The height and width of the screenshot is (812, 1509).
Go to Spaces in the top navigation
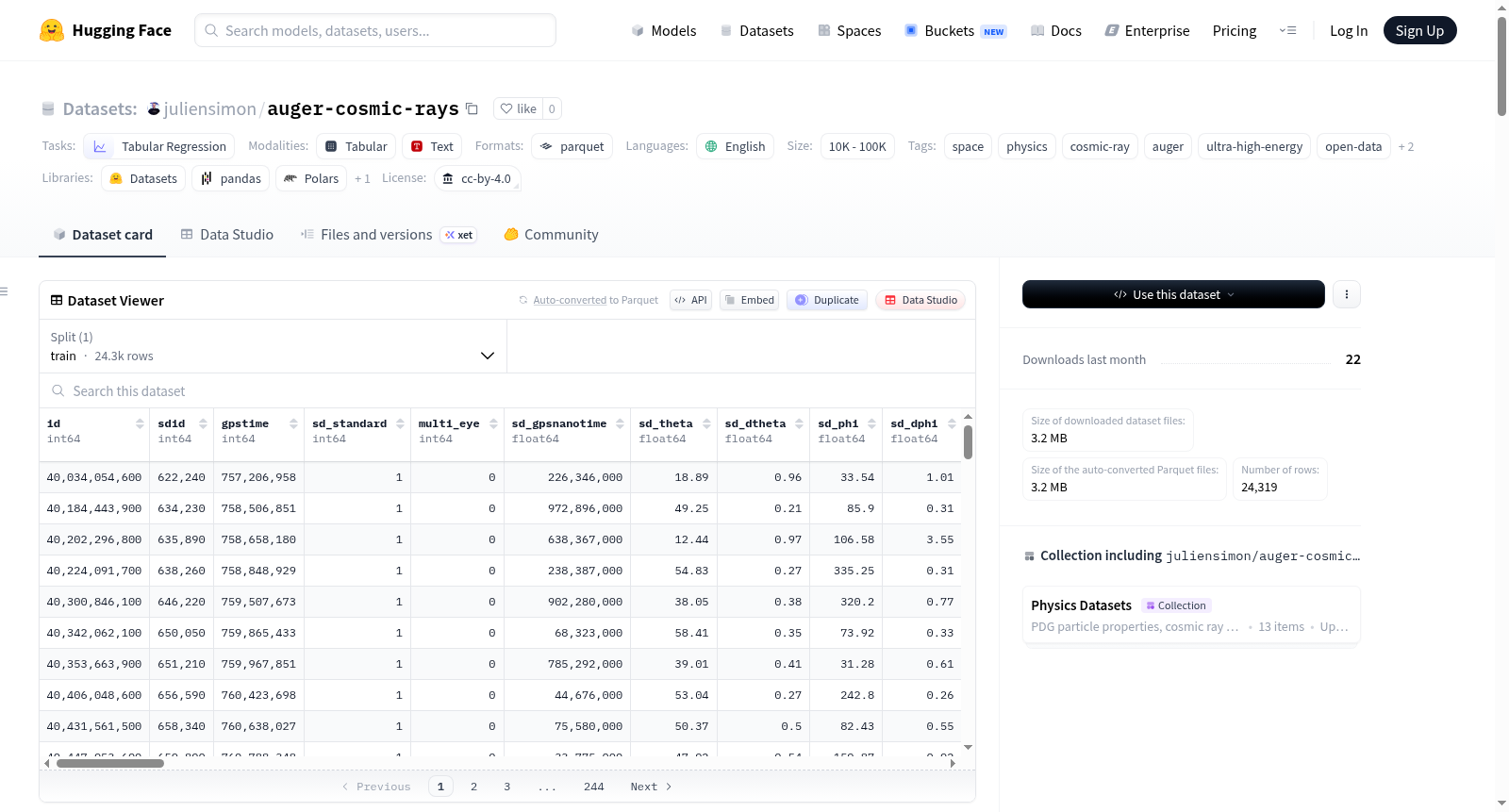point(850,30)
